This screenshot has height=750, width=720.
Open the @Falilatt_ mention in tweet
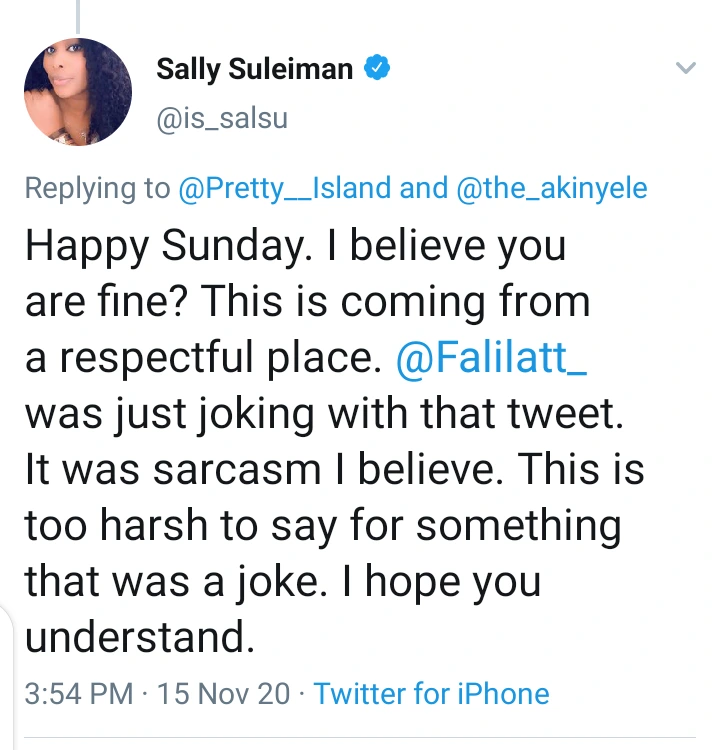[491, 359]
